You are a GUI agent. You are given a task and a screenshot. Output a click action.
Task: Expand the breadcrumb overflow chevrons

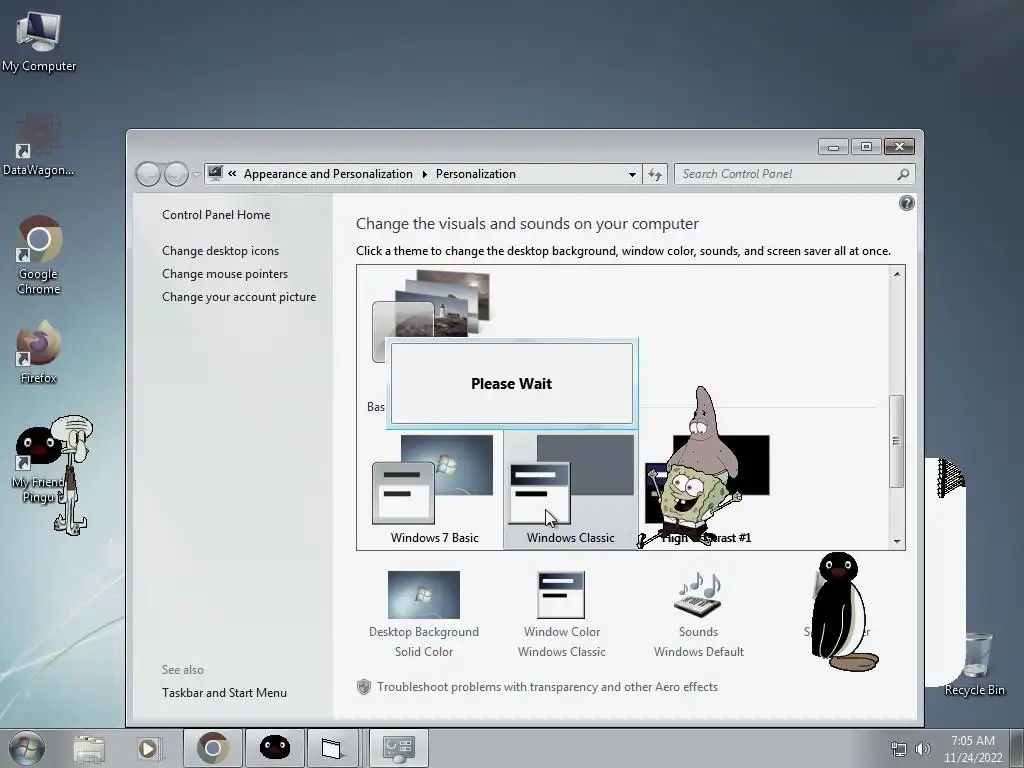pos(232,174)
